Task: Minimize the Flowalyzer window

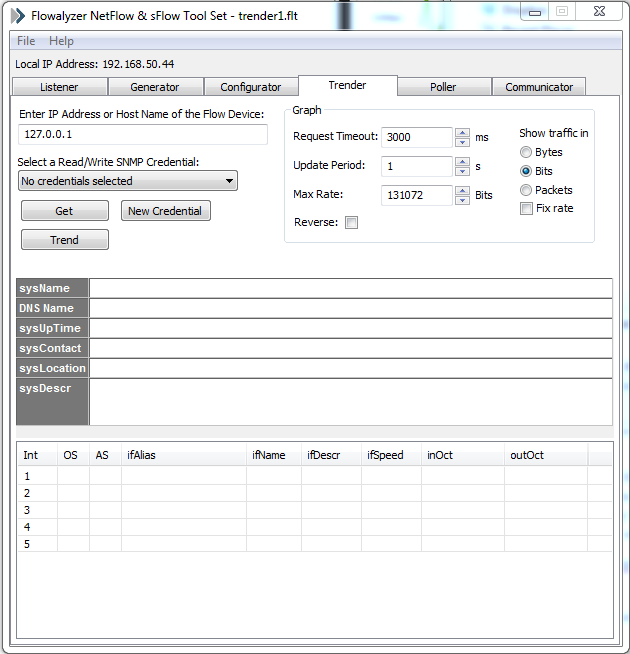Action: point(535,12)
